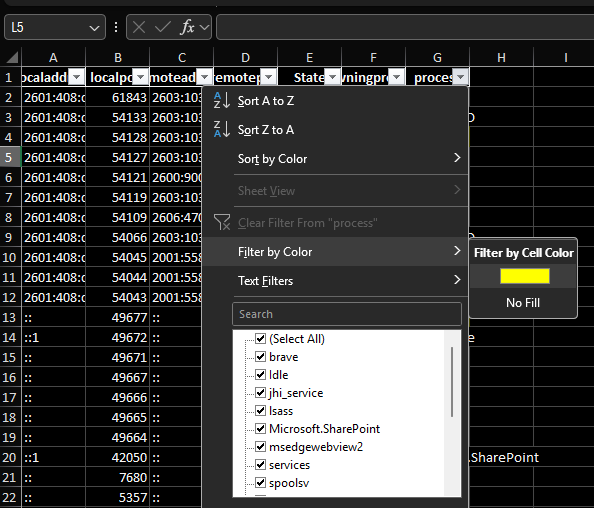Uncheck the jhi_service checkbox
The height and width of the screenshot is (508, 594).
pyautogui.click(x=260, y=392)
